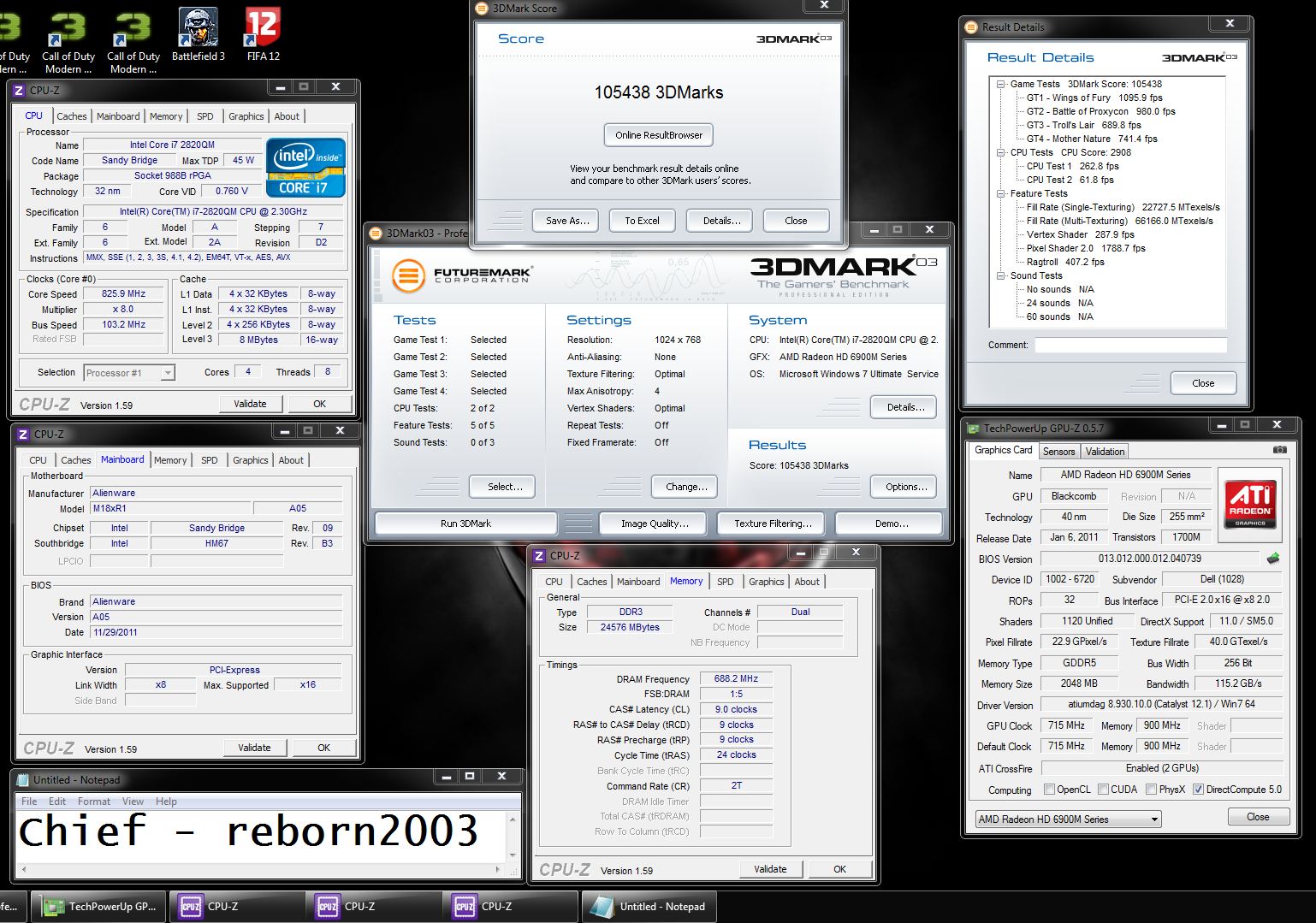This screenshot has height=923, width=1316.
Task: Click Details... in 3DMark Score dialog
Action: [x=720, y=221]
